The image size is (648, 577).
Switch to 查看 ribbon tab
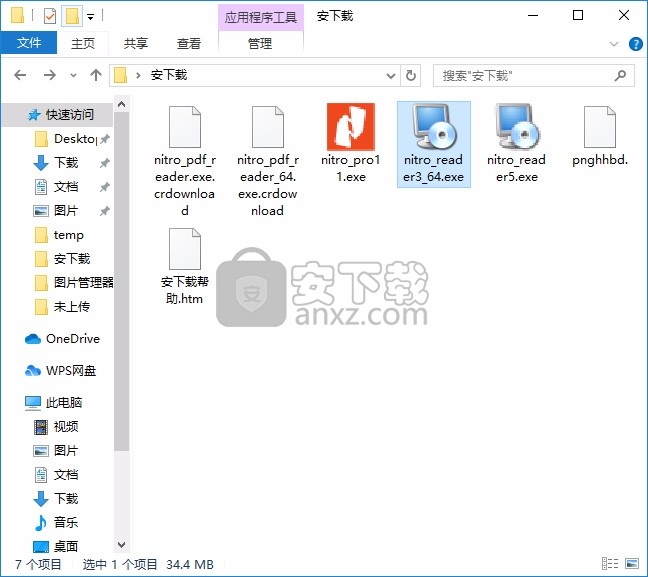coord(189,43)
